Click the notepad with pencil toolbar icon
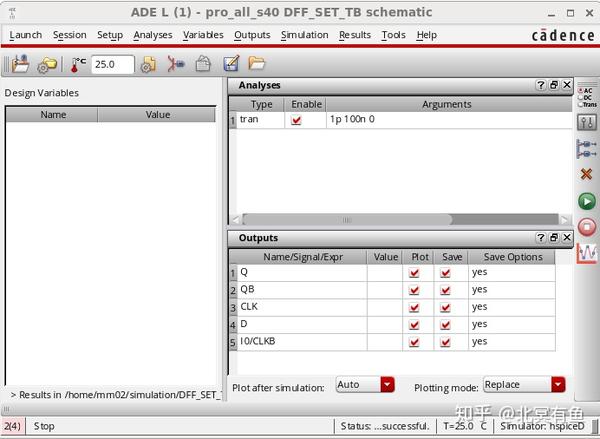Viewport: 600px width, 439px height. (x=231, y=64)
